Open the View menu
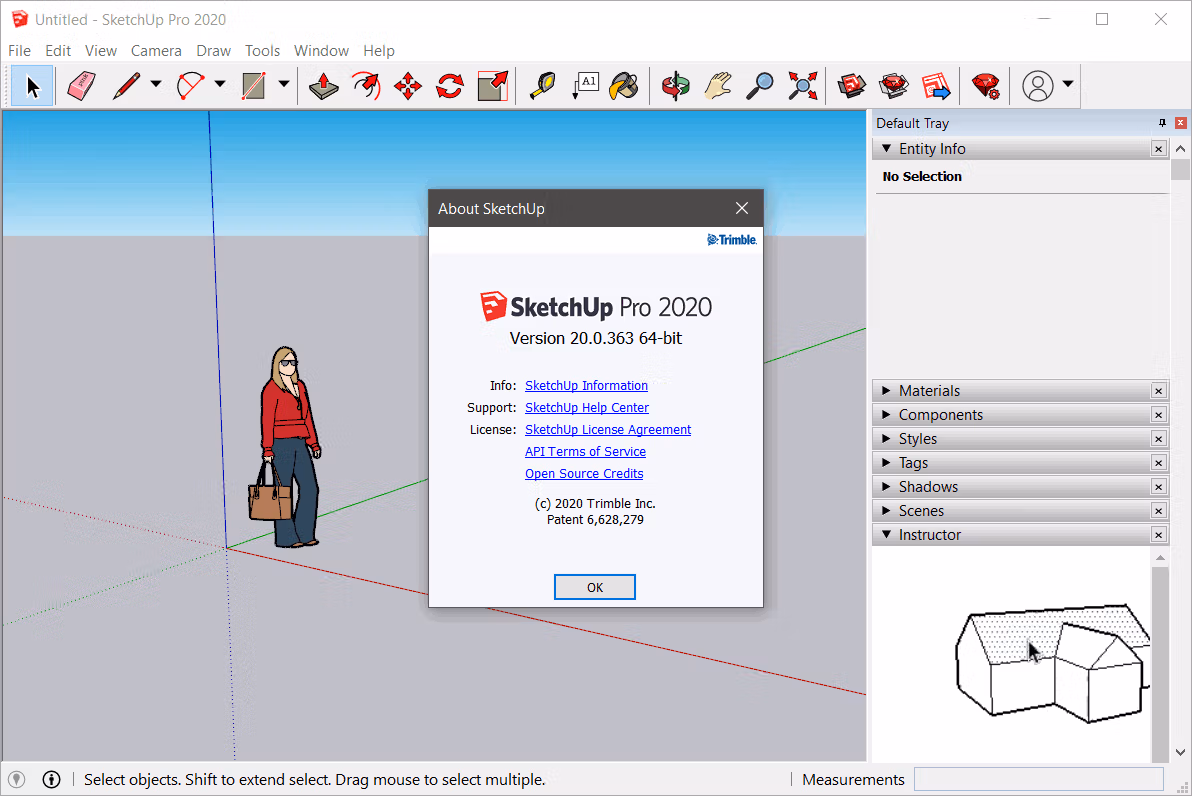Image resolution: width=1192 pixels, height=796 pixels. (101, 51)
